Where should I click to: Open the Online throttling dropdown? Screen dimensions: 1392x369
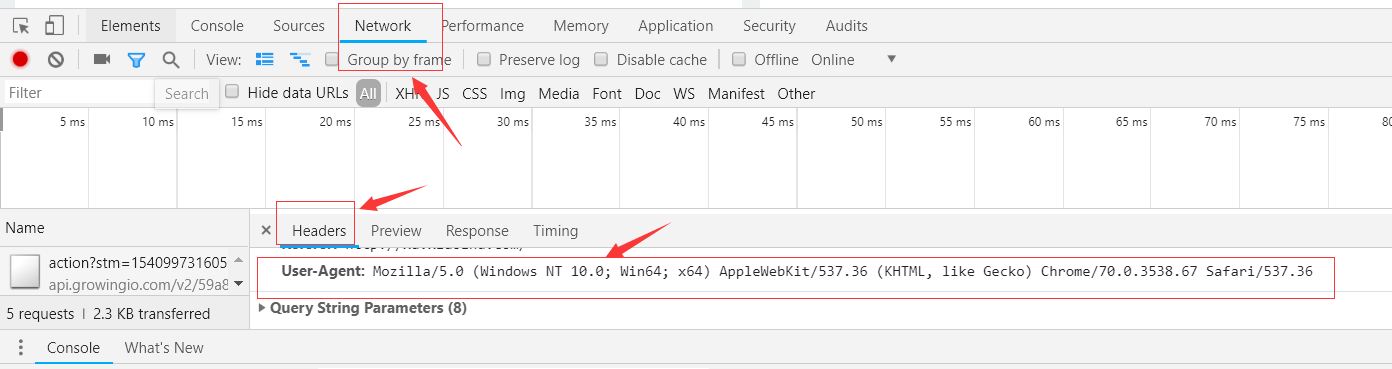coord(854,59)
